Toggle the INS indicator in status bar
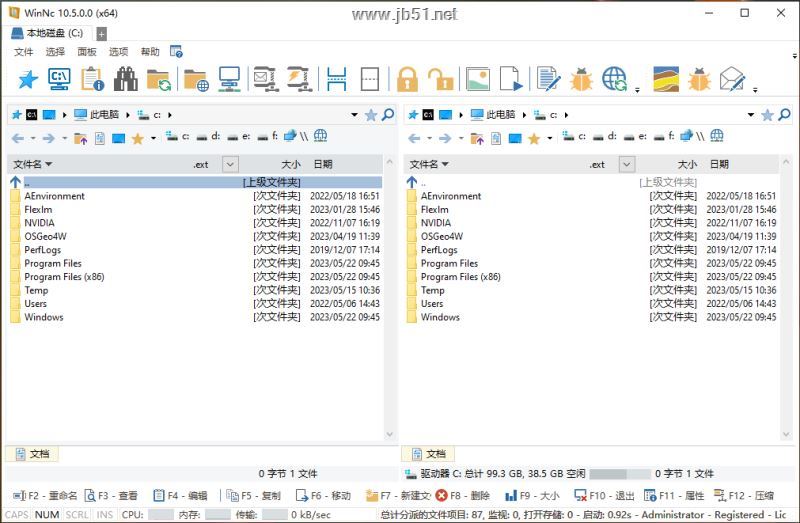 105,514
